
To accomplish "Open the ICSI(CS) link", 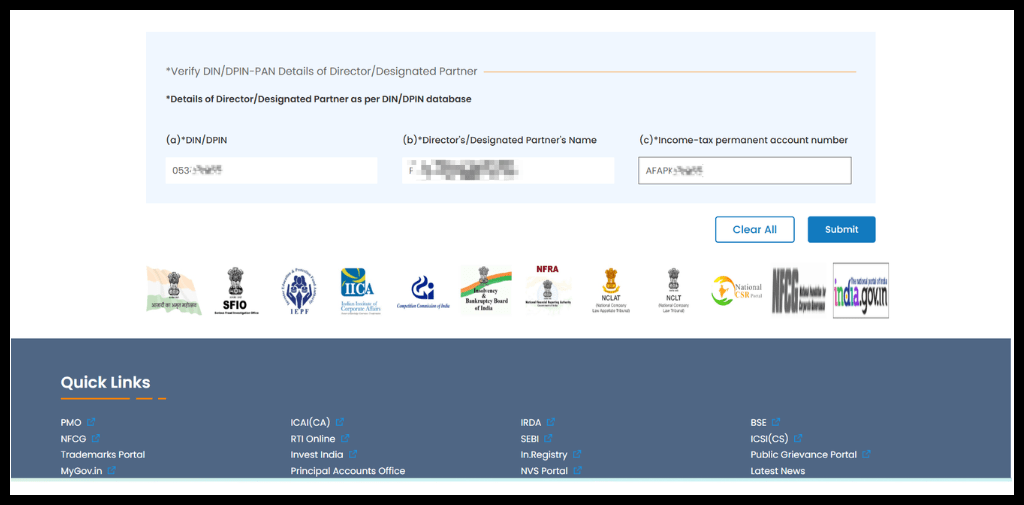I will pyautogui.click(x=769, y=439).
